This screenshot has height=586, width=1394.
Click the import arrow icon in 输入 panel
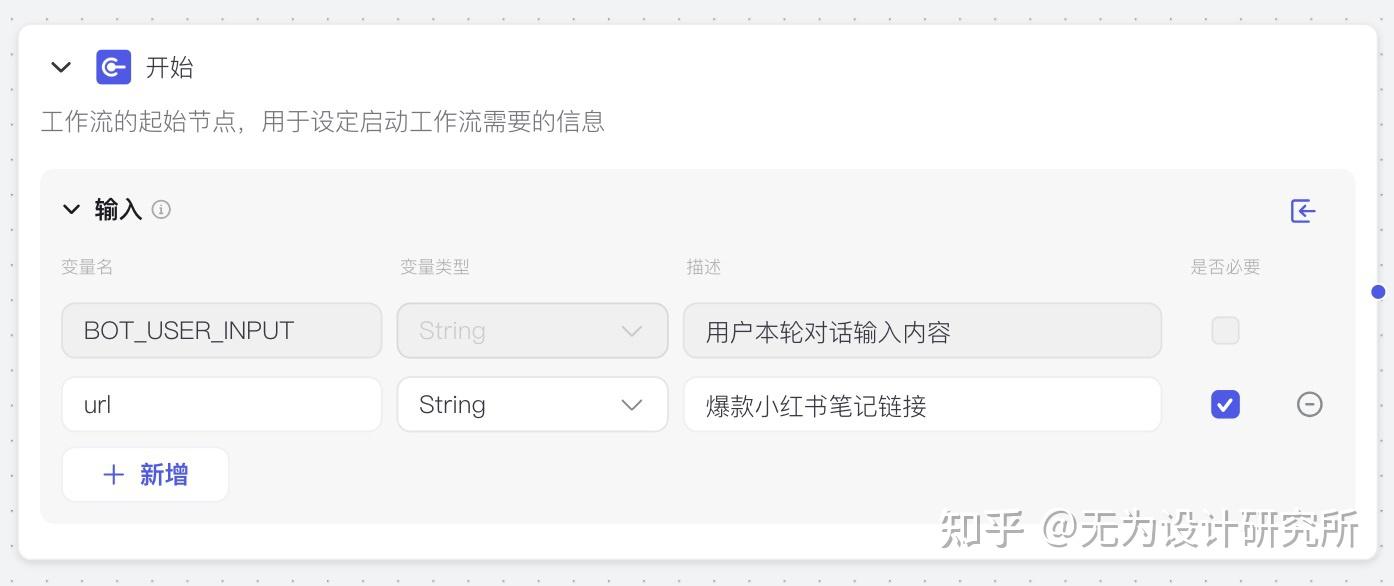pos(1302,211)
